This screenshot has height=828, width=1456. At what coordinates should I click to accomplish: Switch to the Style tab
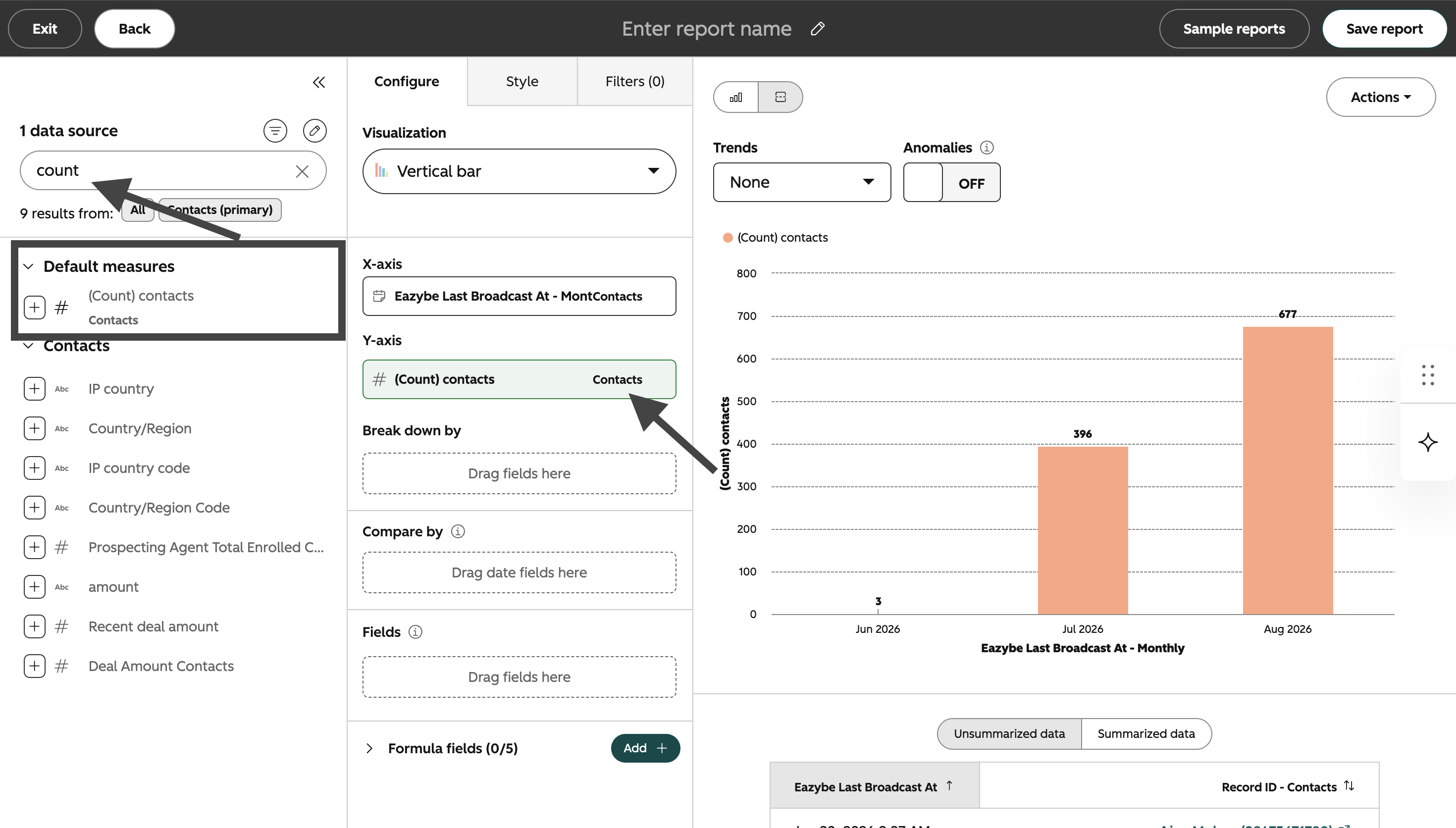[522, 81]
